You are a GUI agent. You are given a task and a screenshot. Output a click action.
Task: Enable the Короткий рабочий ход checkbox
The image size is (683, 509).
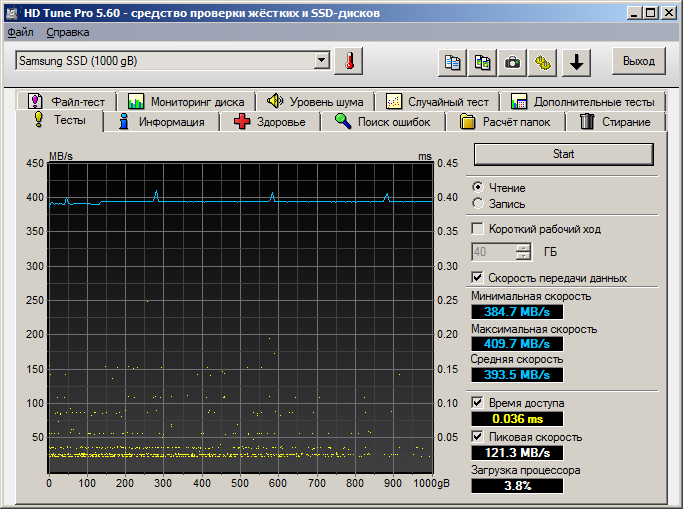478,229
